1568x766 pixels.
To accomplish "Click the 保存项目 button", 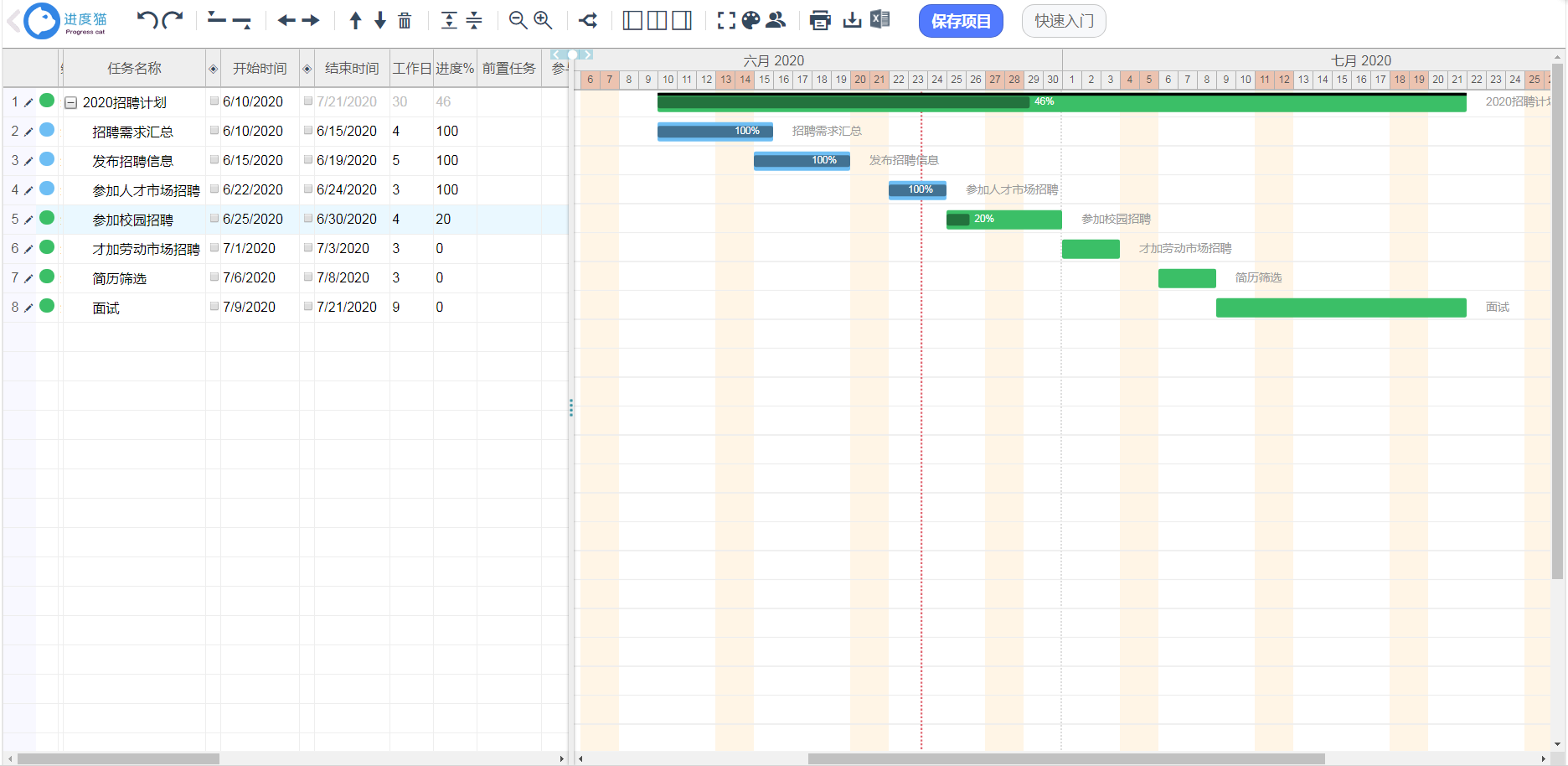I will [960, 21].
